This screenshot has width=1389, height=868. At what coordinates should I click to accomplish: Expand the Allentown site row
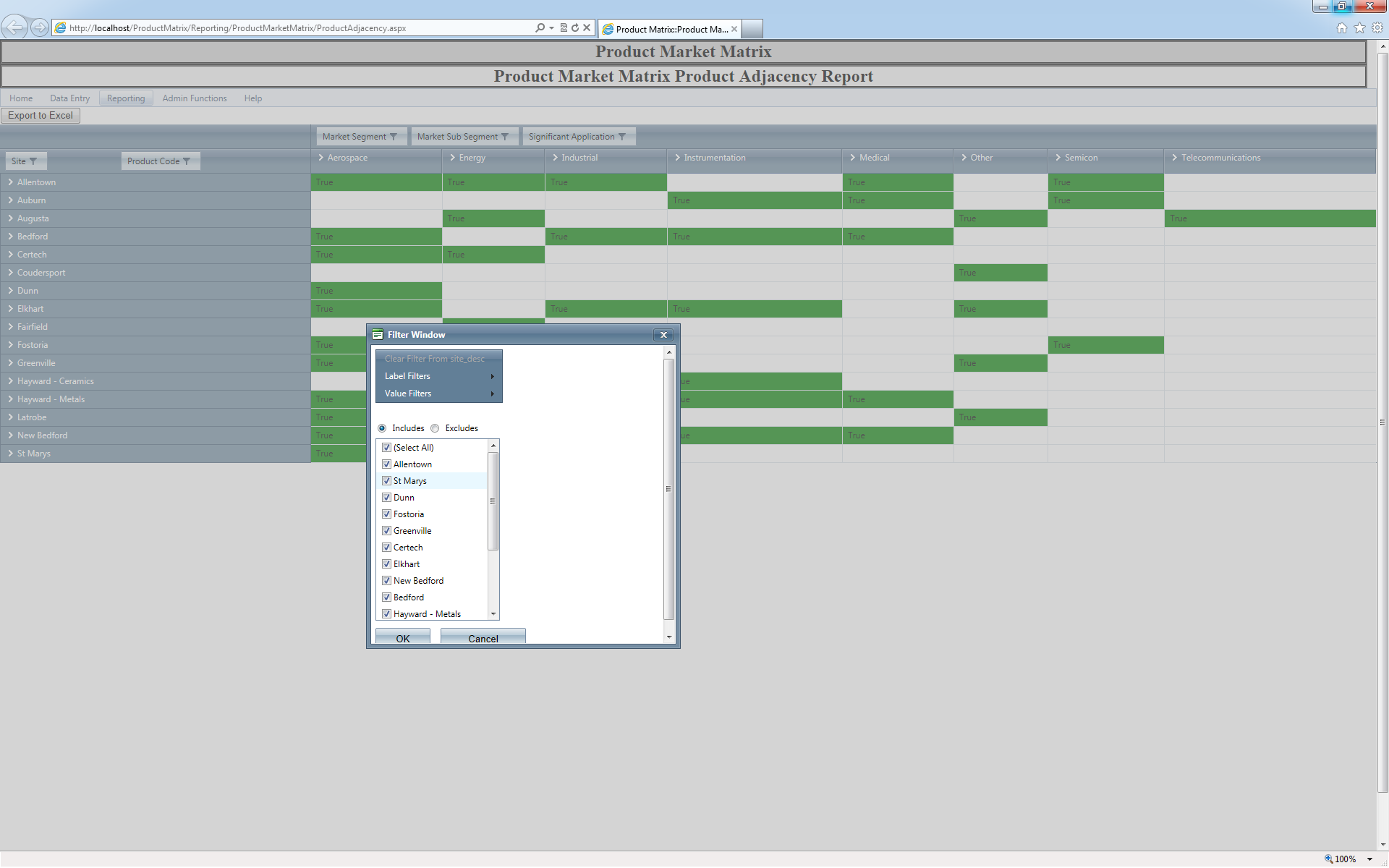(11, 182)
